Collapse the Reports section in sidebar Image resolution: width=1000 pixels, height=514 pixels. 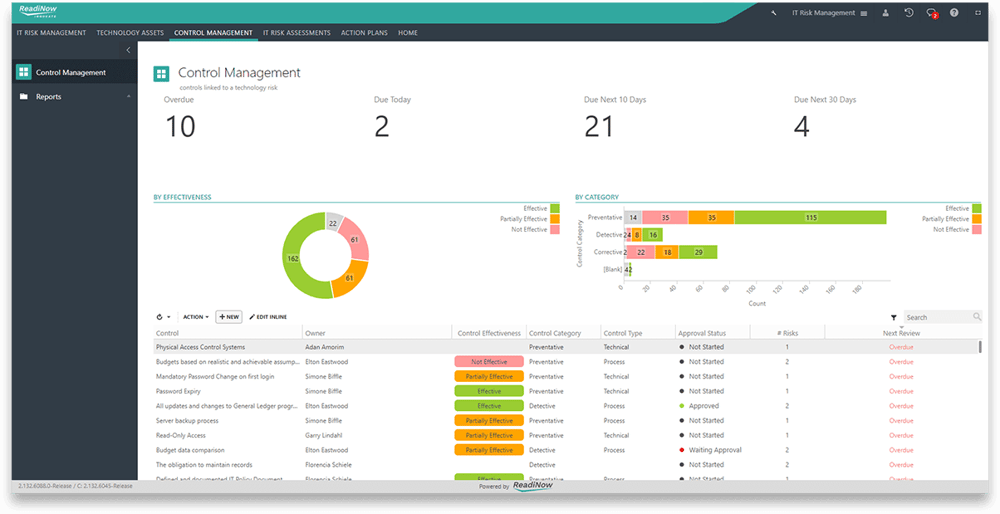point(128,97)
